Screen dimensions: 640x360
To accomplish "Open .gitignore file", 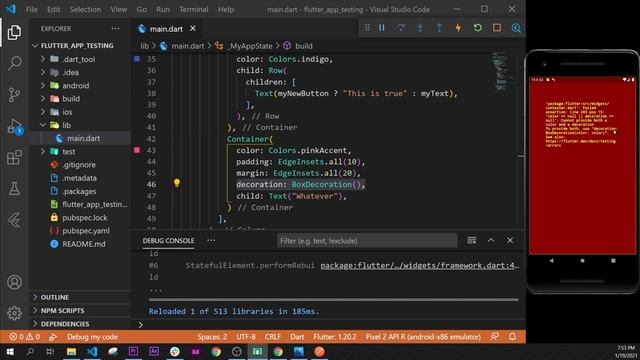I will click(80, 165).
